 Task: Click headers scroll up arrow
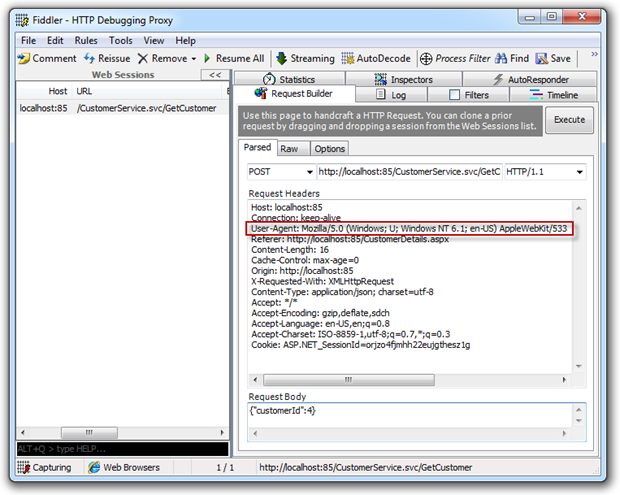click(578, 208)
